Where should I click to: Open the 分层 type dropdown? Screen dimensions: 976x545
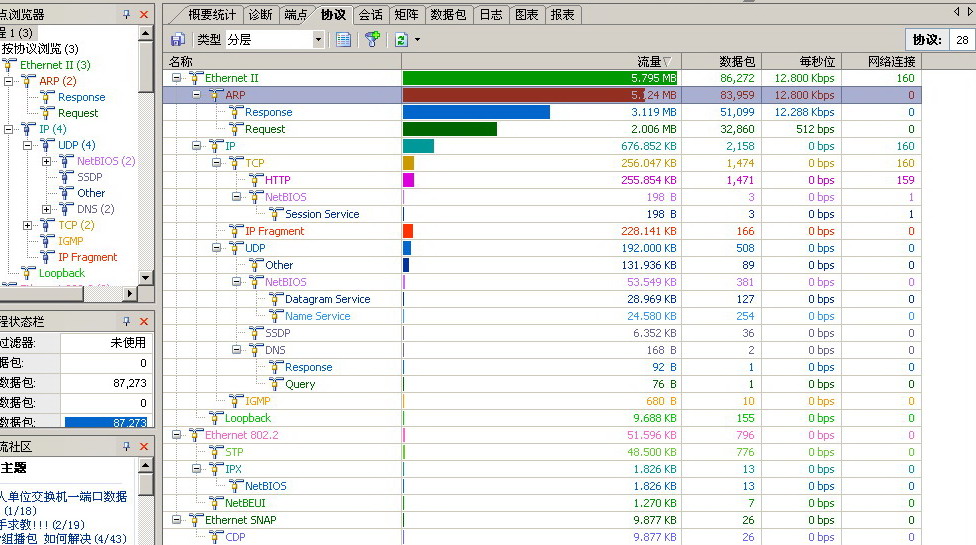pos(318,40)
